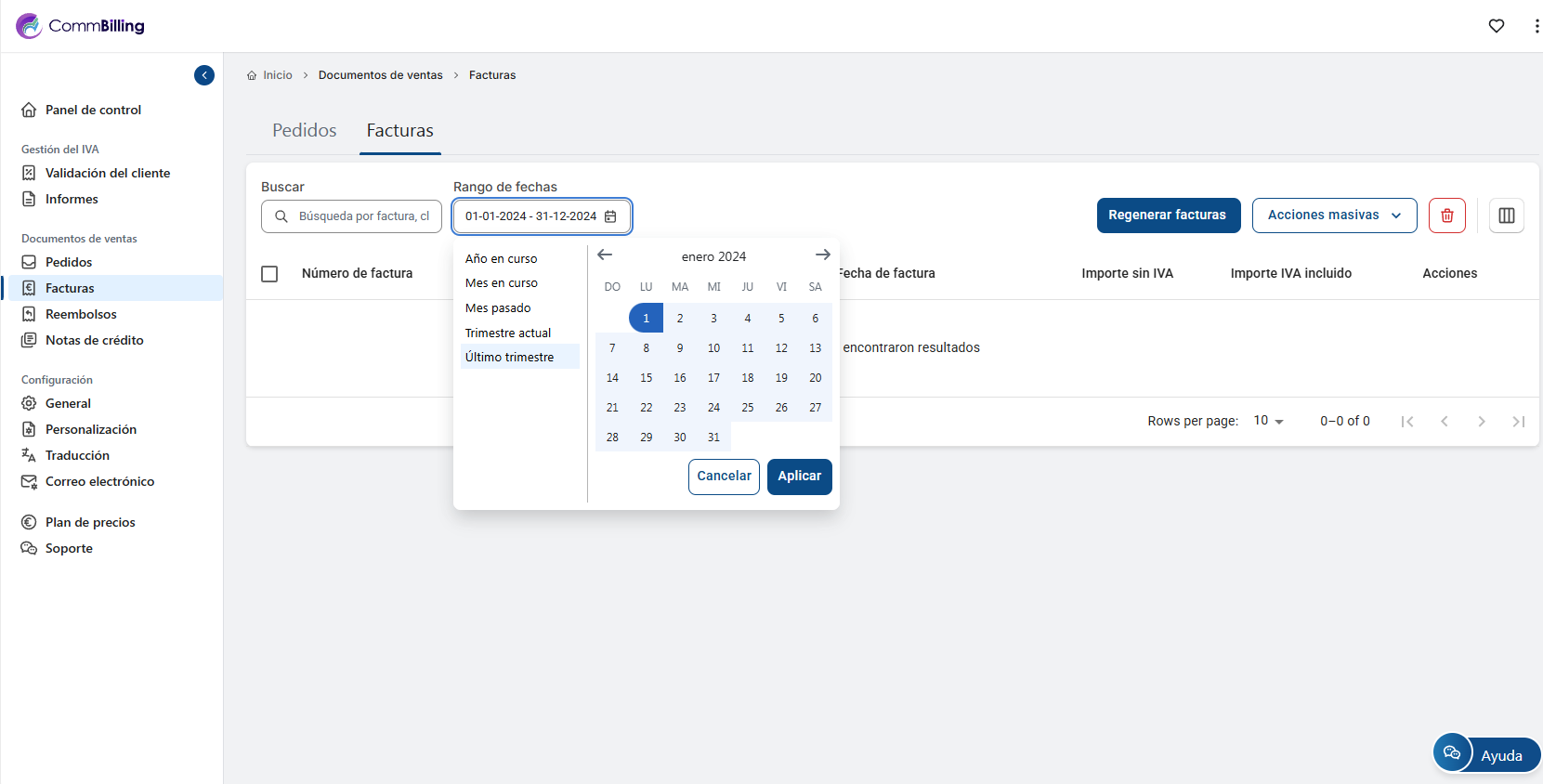Image resolution: width=1543 pixels, height=784 pixels.
Task: Click the Cancelar button
Action: pos(724,477)
